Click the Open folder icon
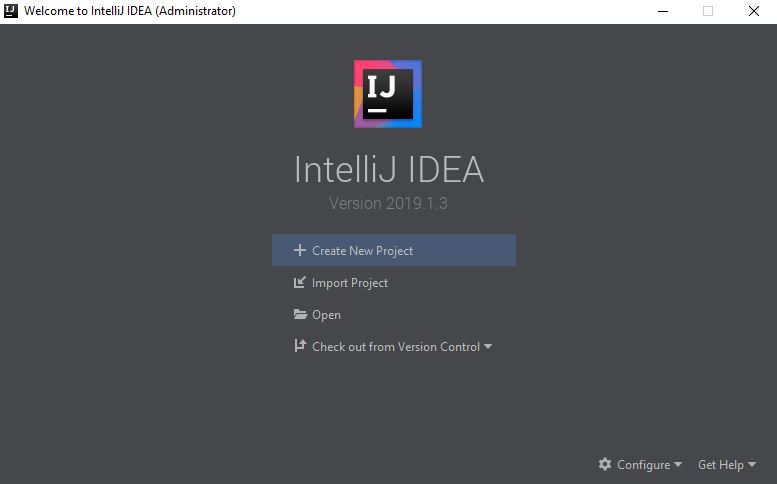 (300, 314)
